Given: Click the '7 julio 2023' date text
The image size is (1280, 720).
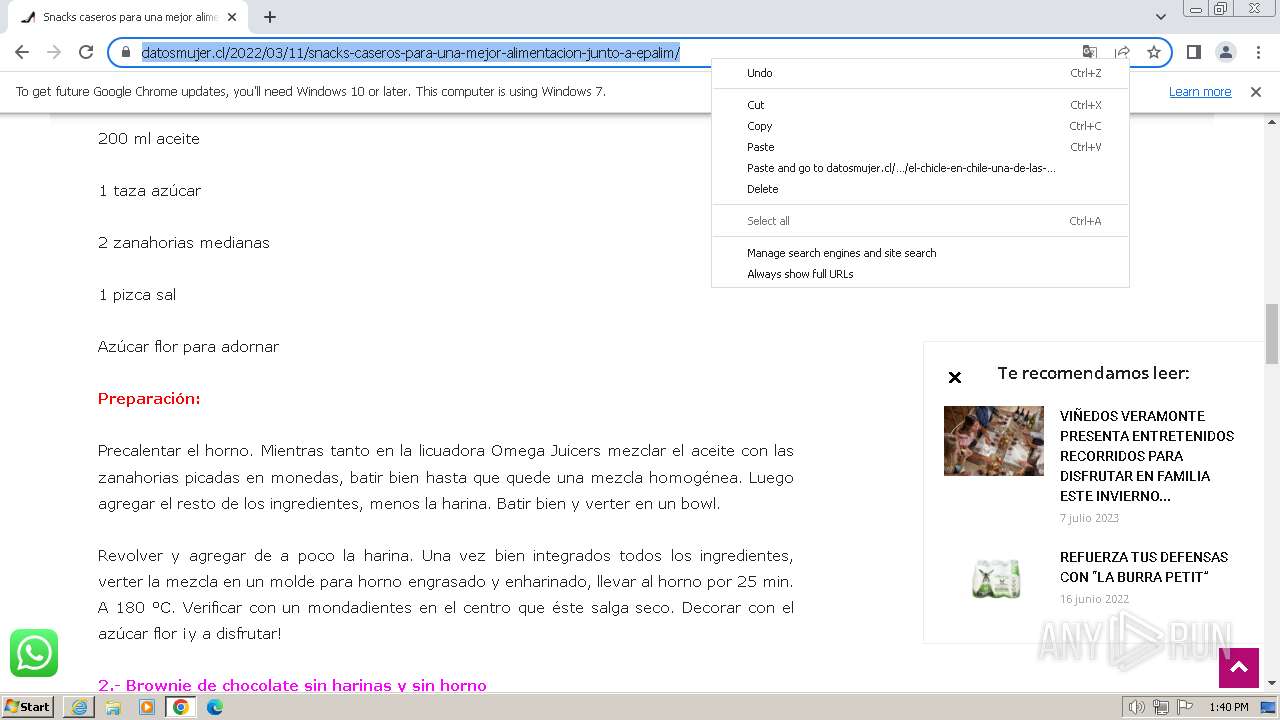Looking at the screenshot, I should point(1089,518).
